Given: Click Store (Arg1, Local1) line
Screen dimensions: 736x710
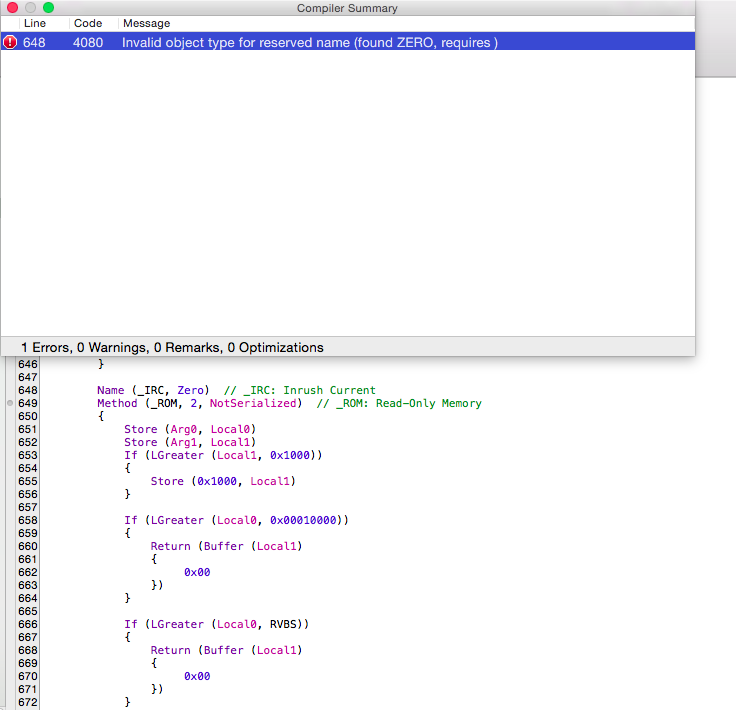Looking at the screenshot, I should (190, 442).
